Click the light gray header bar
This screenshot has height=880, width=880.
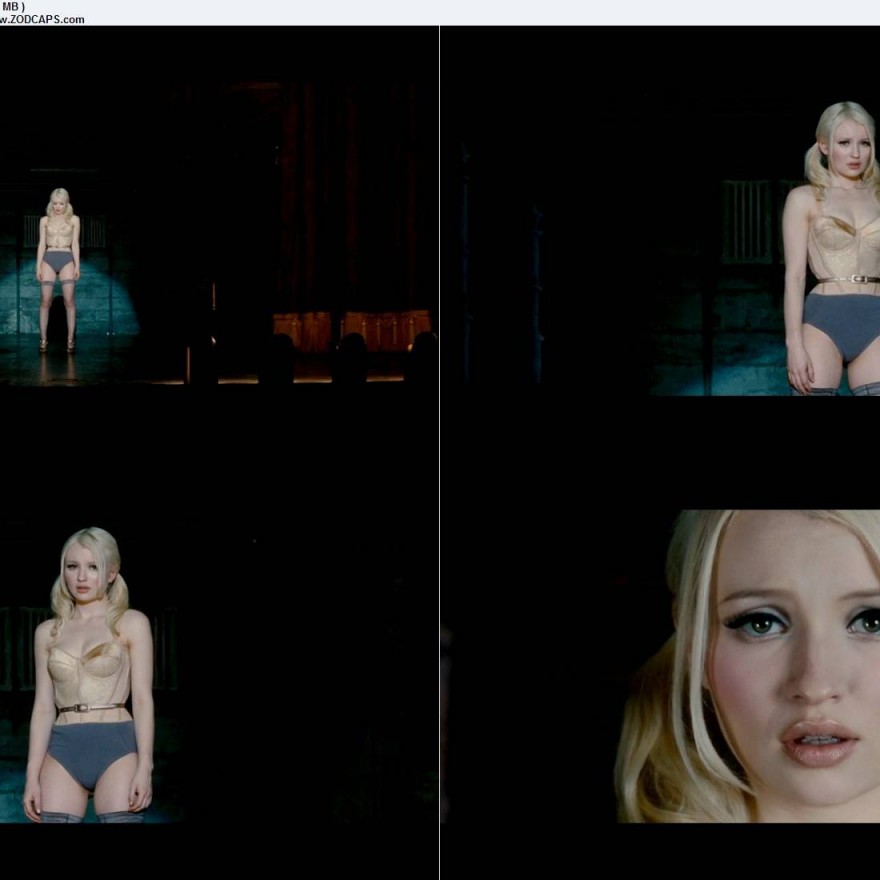pos(440,12)
